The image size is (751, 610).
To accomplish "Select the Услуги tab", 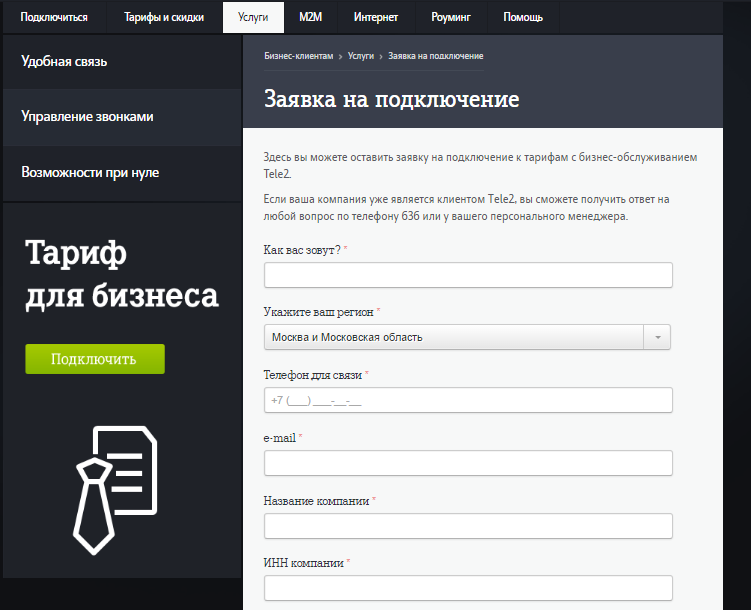I will [253, 17].
